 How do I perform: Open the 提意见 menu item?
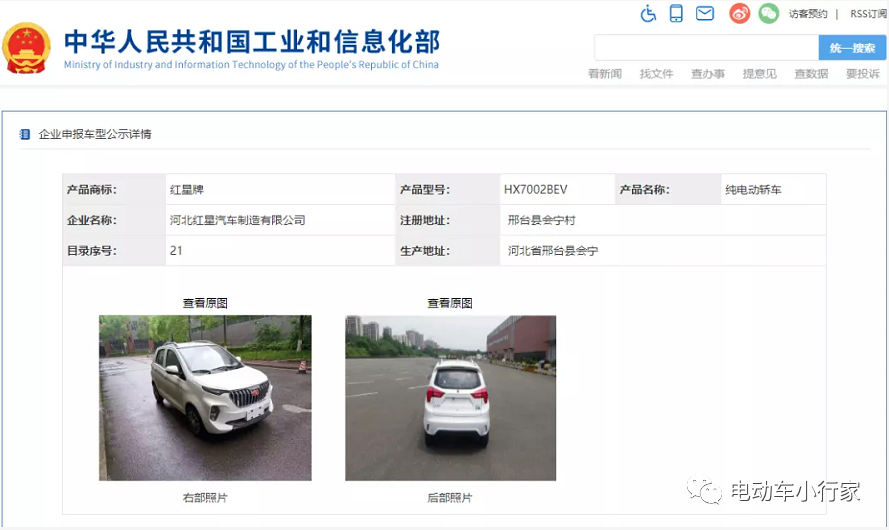pyautogui.click(x=760, y=74)
